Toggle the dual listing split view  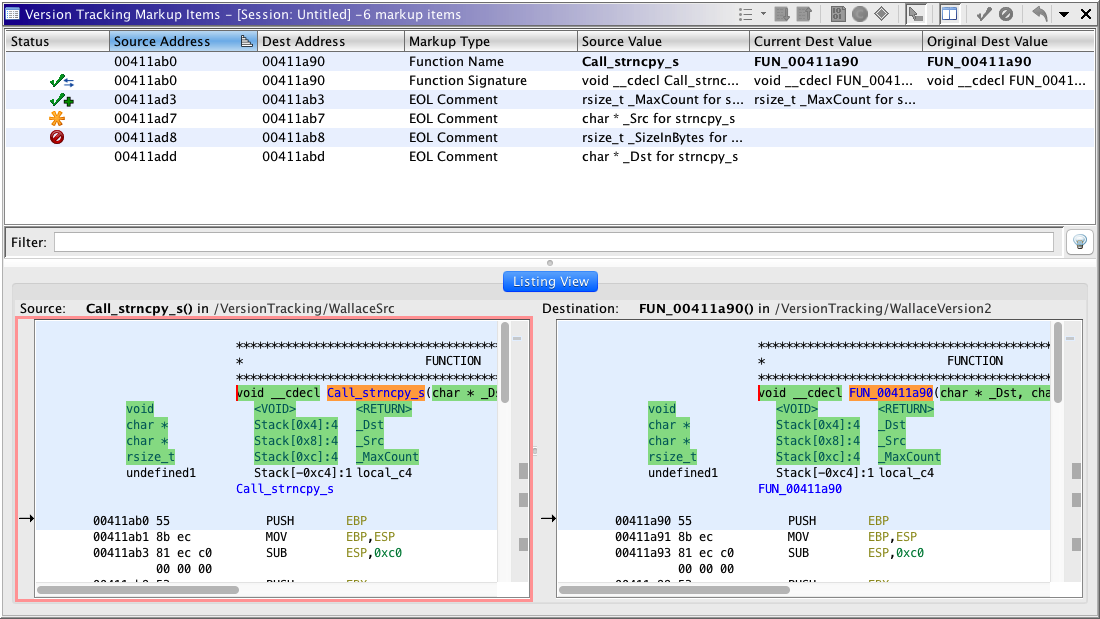click(949, 14)
